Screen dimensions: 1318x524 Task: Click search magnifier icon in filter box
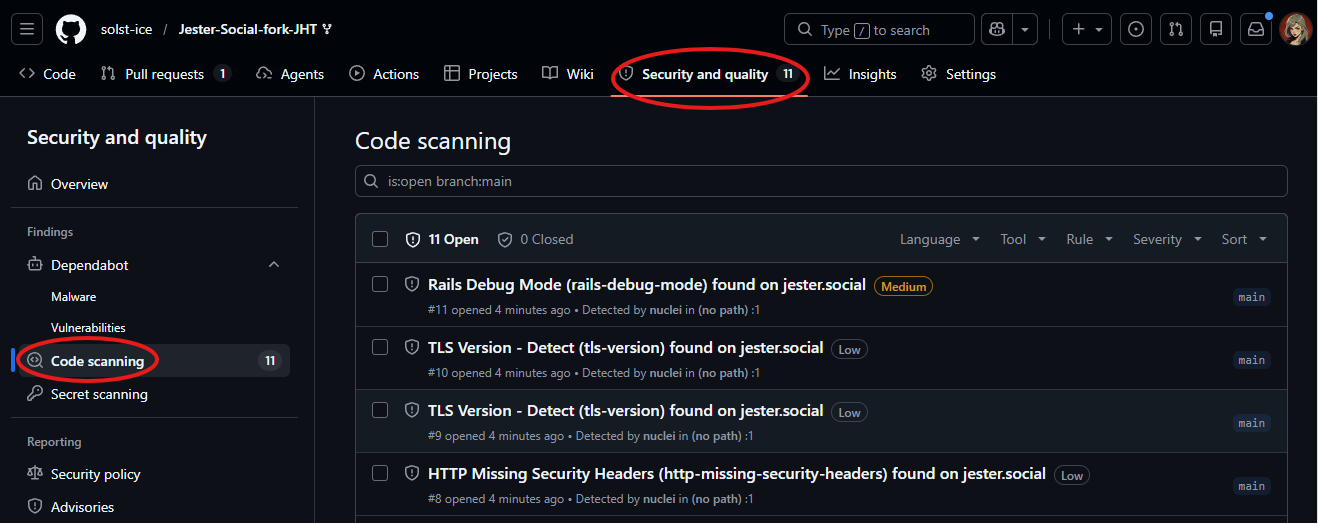pyautogui.click(x=372, y=182)
